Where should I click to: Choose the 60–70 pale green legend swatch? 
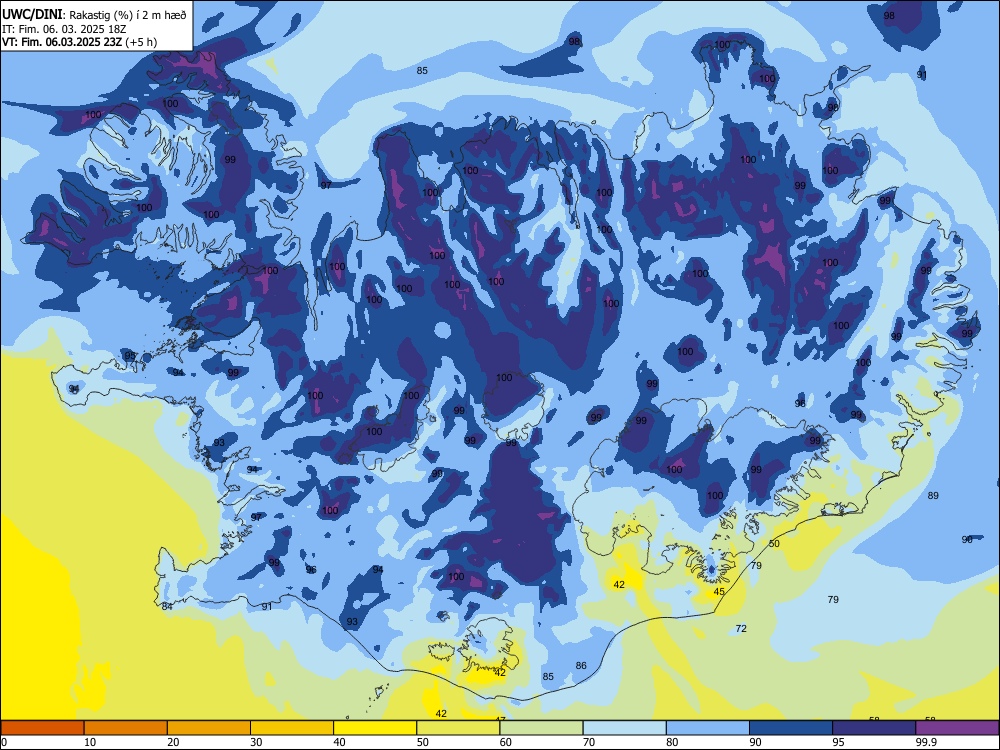coord(541,728)
